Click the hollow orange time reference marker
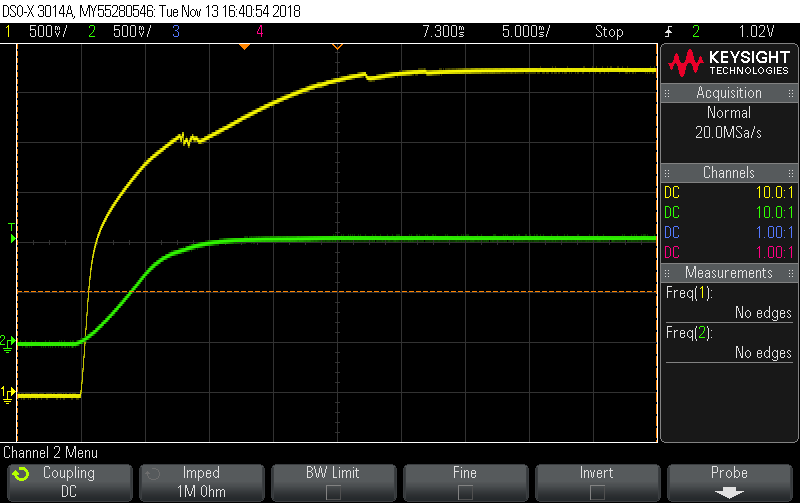The height and width of the screenshot is (503, 800). (x=337, y=47)
